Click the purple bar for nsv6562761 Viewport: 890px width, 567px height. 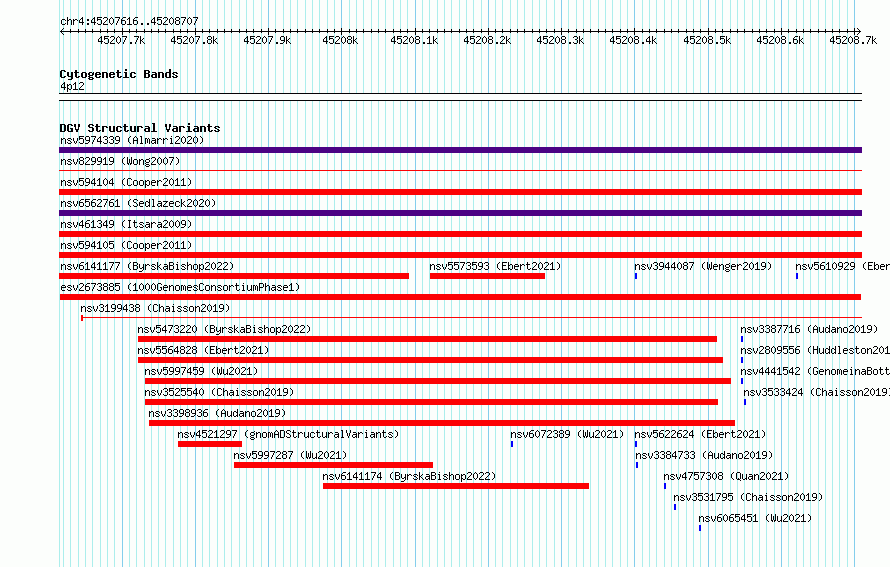pyautogui.click(x=460, y=213)
